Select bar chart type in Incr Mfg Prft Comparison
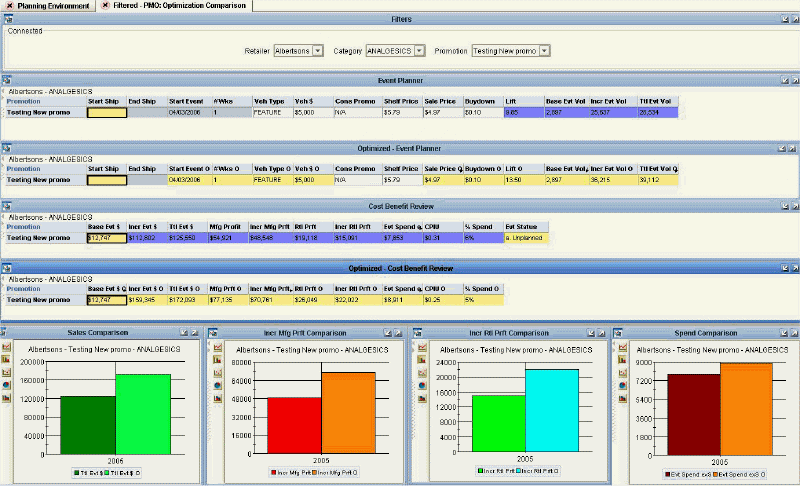The image size is (800, 486). pos(218,360)
